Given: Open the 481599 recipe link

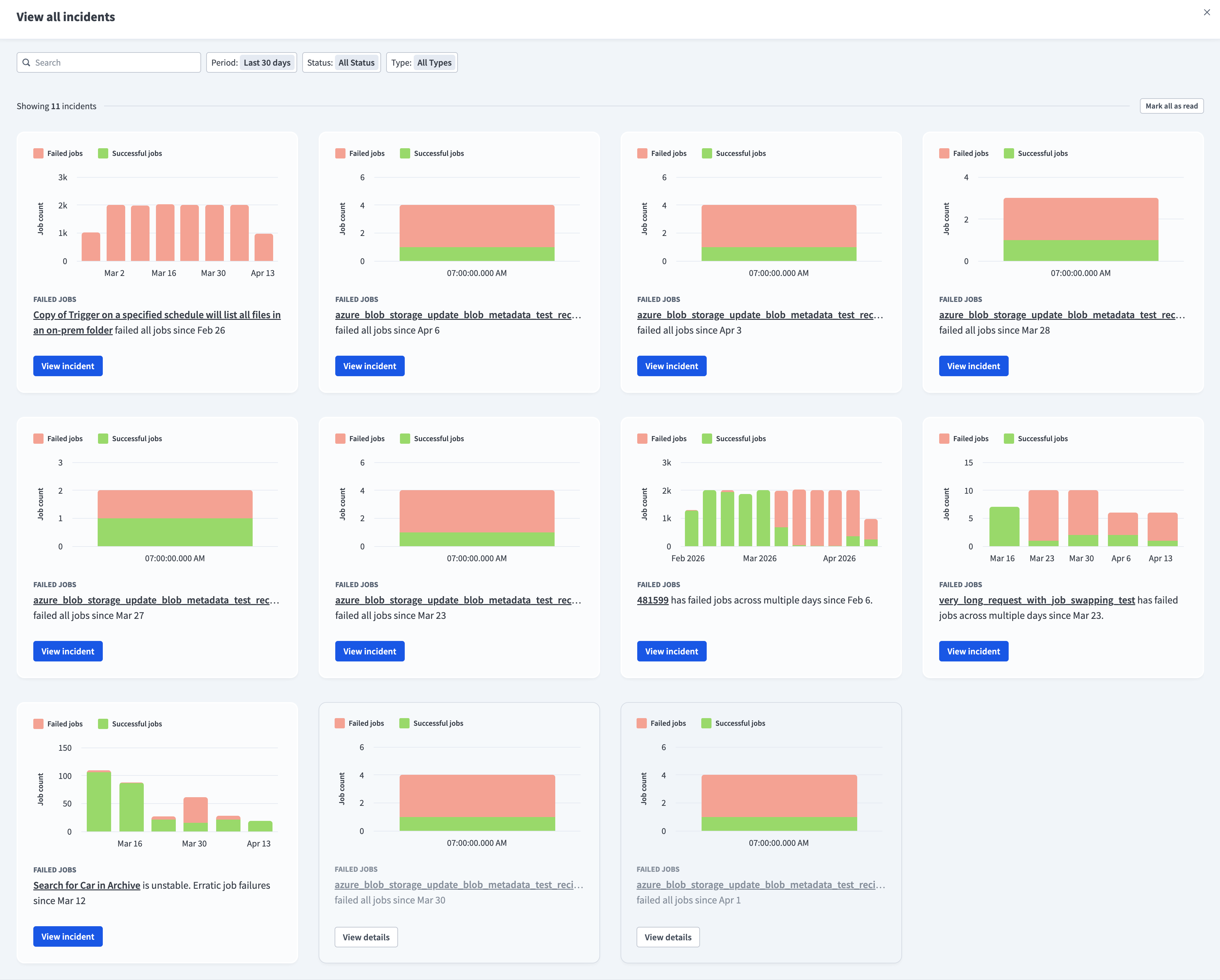Looking at the screenshot, I should click(x=653, y=600).
